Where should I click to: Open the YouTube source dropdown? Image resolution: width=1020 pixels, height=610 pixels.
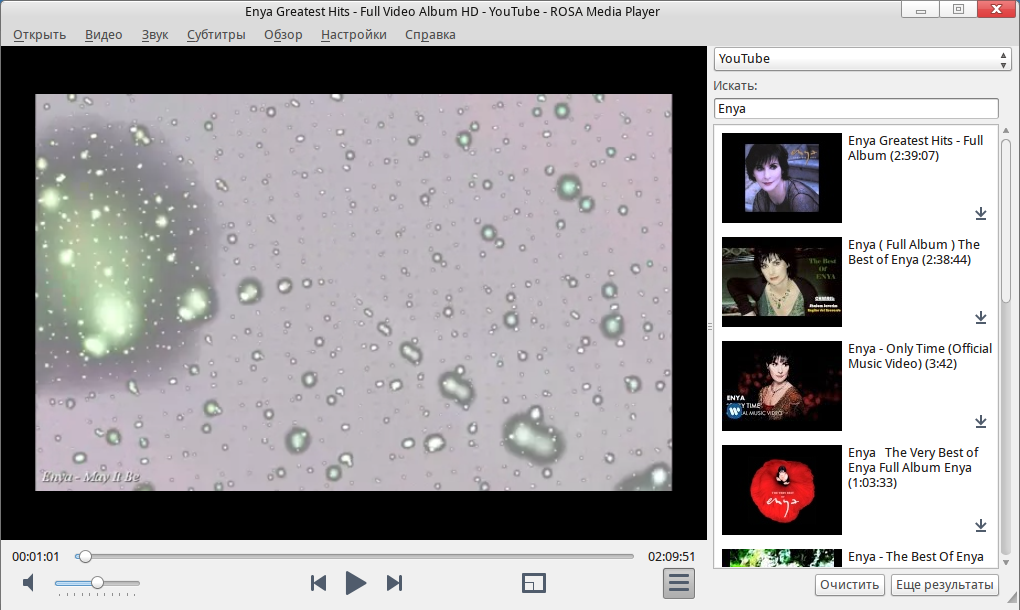coord(863,59)
